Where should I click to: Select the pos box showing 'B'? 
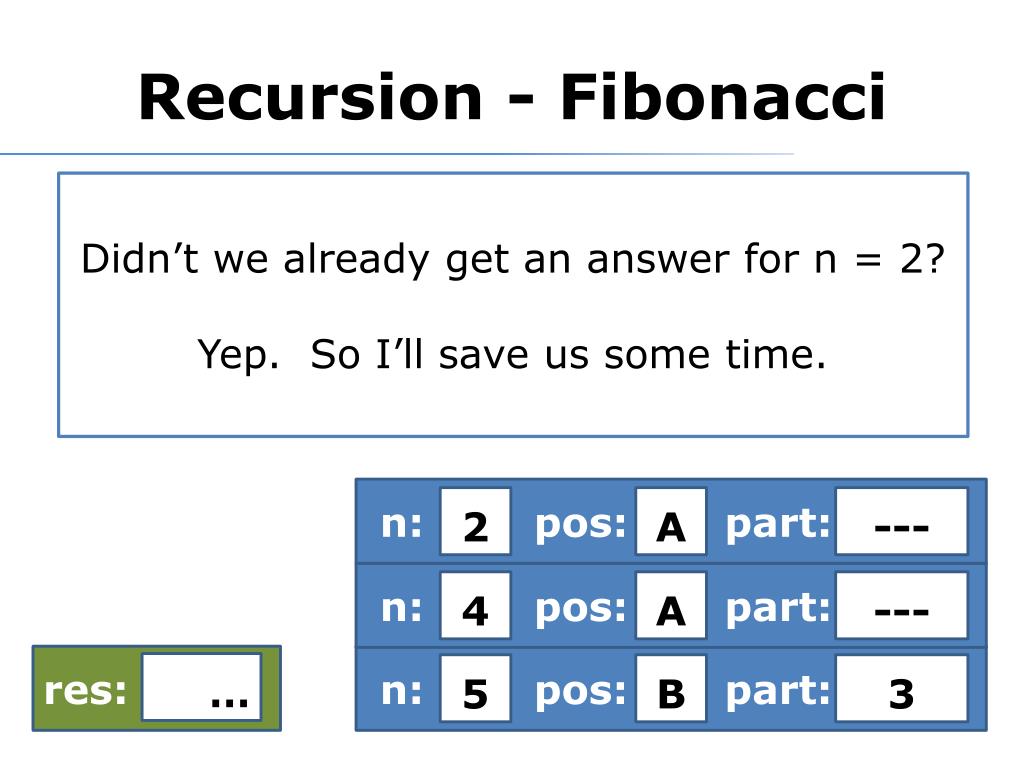point(671,689)
